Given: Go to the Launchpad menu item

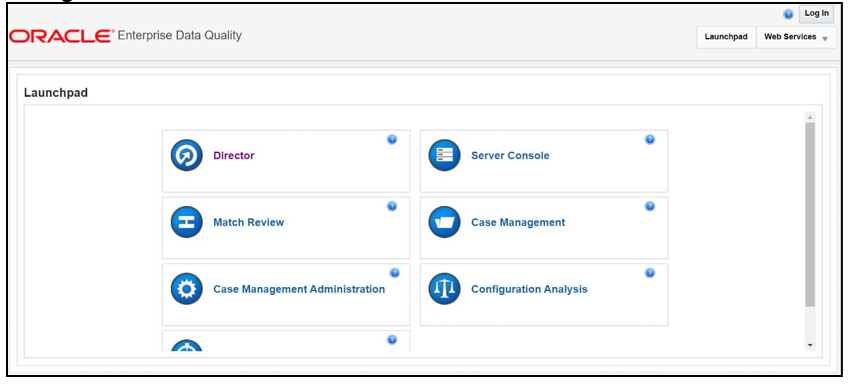Looking at the screenshot, I should click(726, 37).
